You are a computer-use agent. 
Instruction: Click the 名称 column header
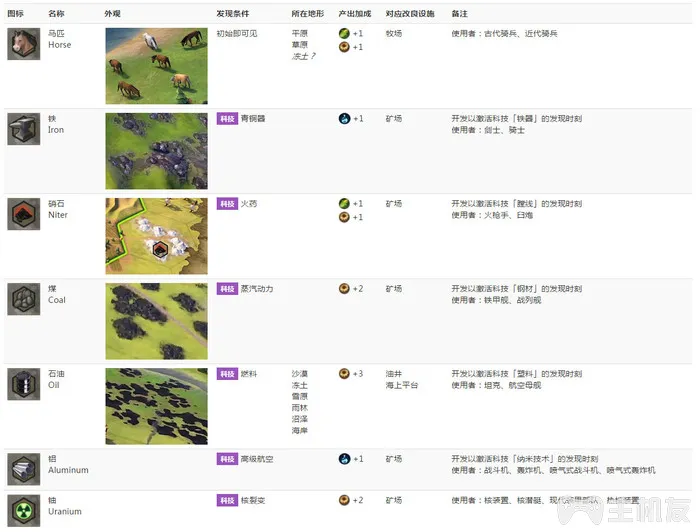(56, 13)
